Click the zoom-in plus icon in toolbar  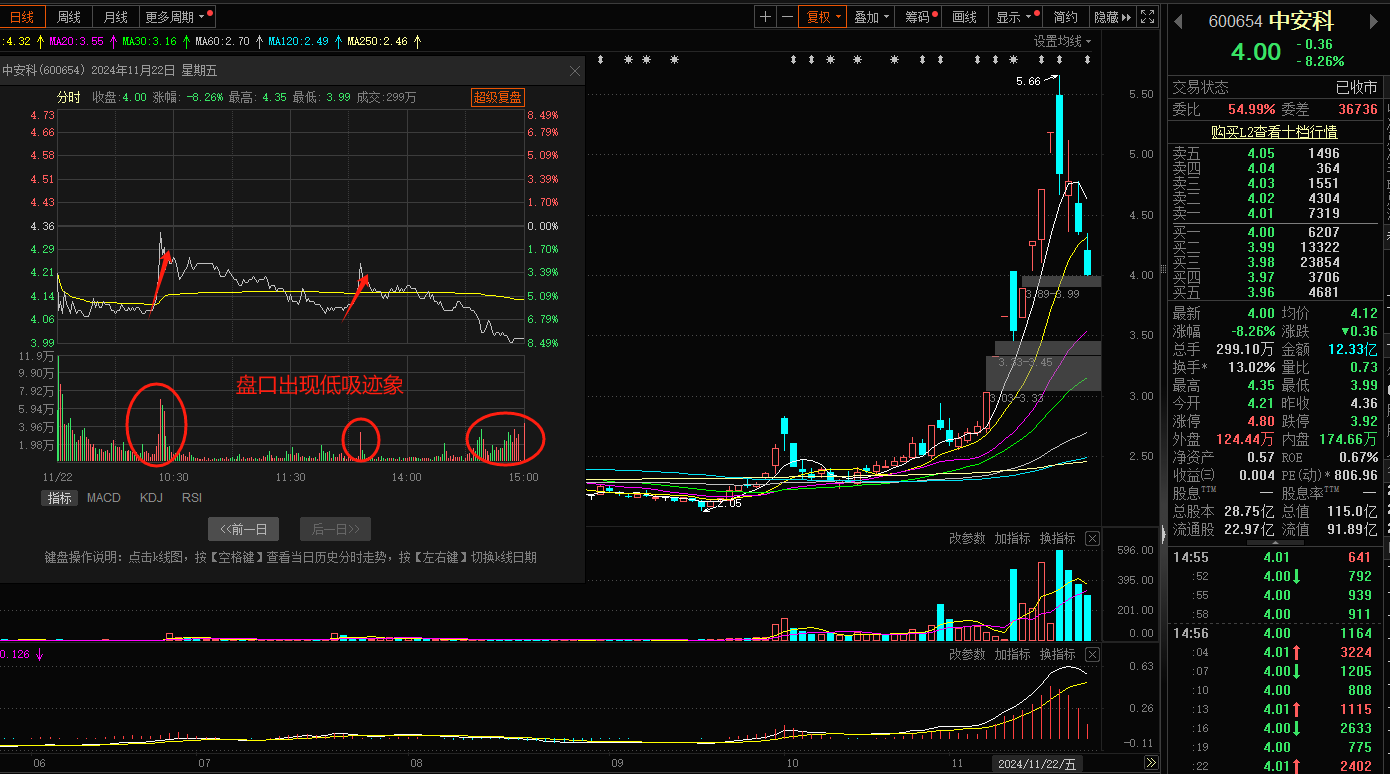pos(765,17)
